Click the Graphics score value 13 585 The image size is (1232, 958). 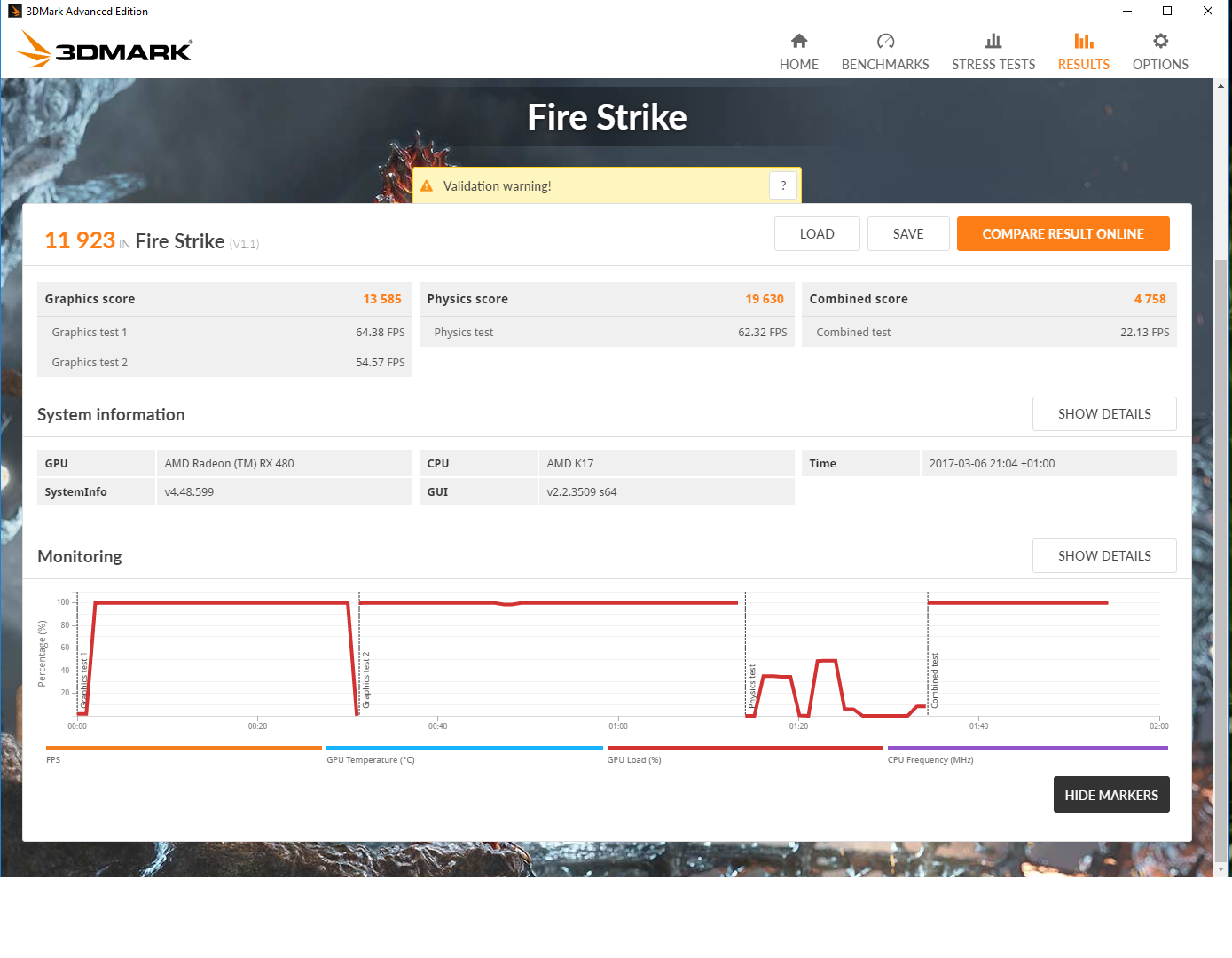382,299
